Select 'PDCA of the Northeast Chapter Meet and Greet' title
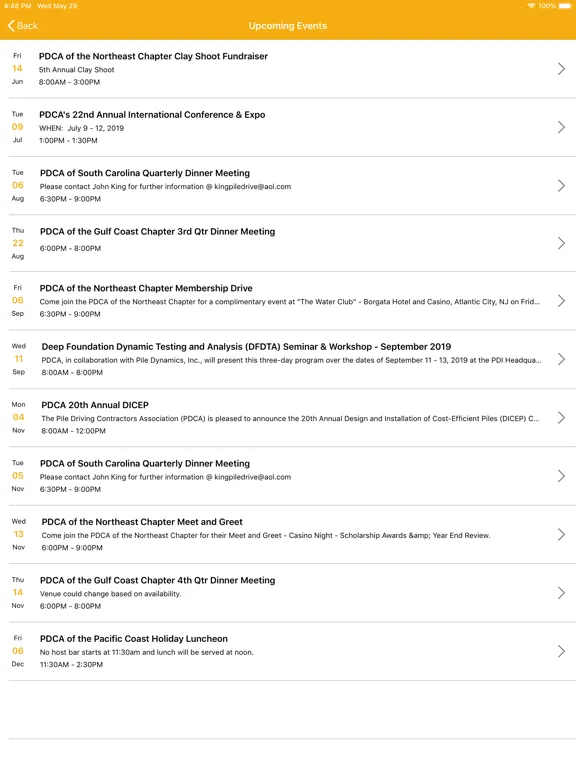Image resolution: width=576 pixels, height=768 pixels. [142, 522]
